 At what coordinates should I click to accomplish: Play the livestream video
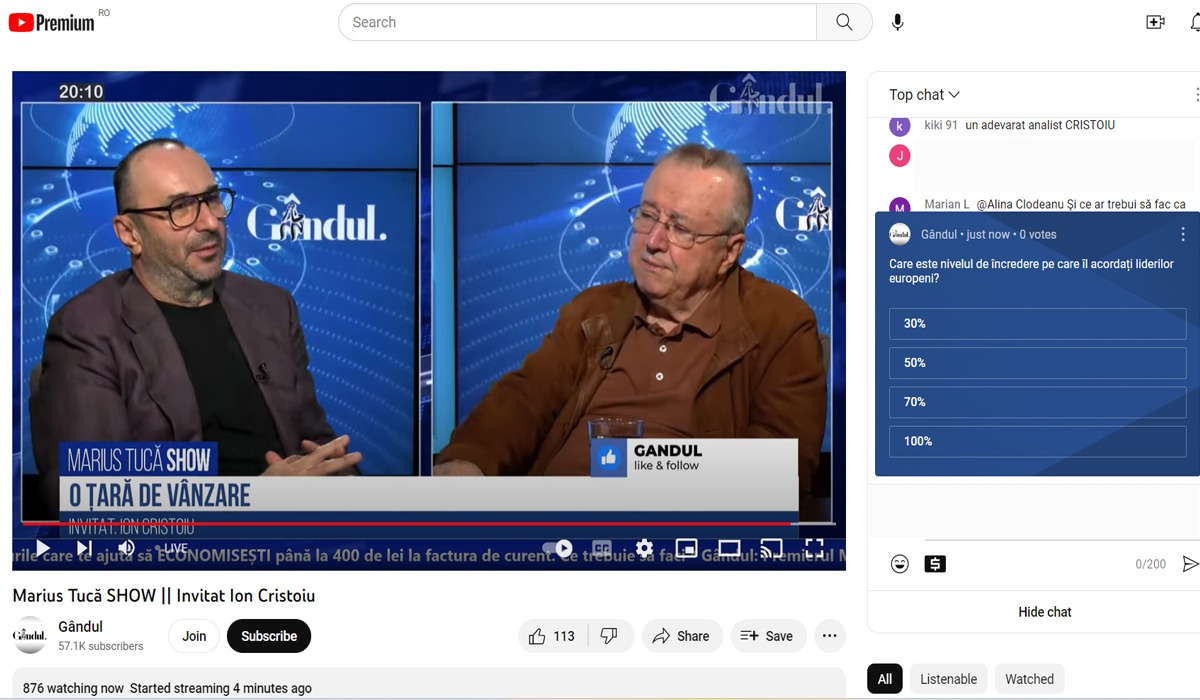coord(42,548)
